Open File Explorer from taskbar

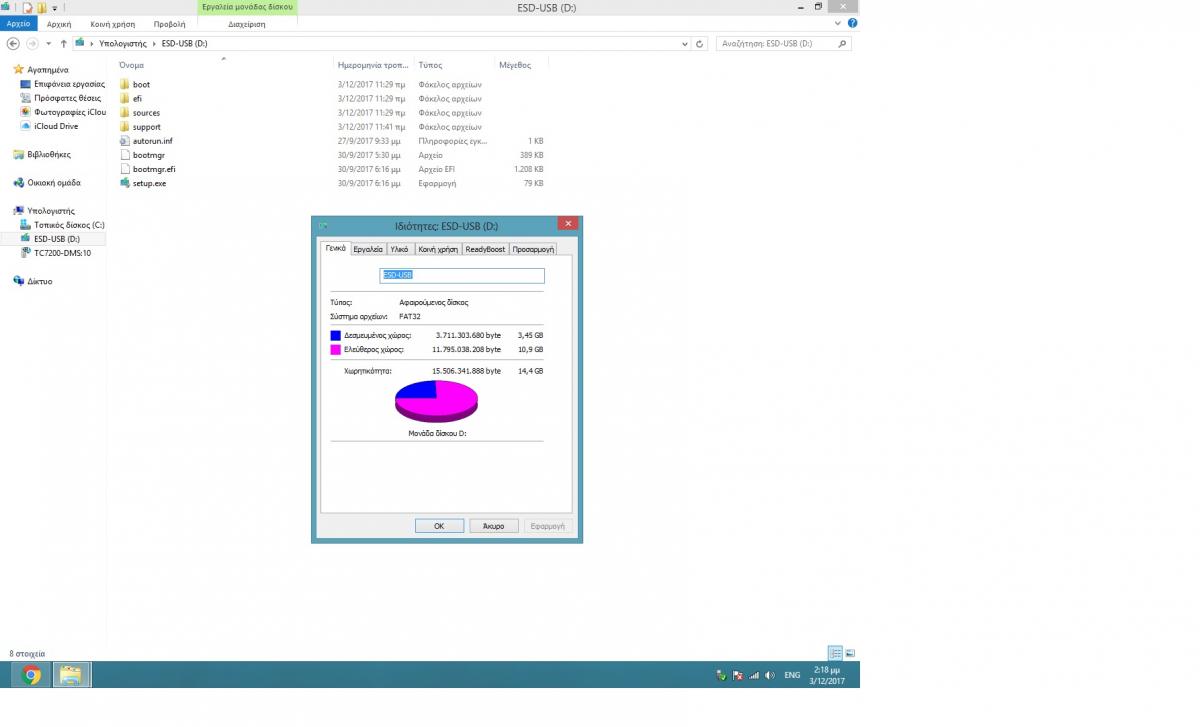70,675
